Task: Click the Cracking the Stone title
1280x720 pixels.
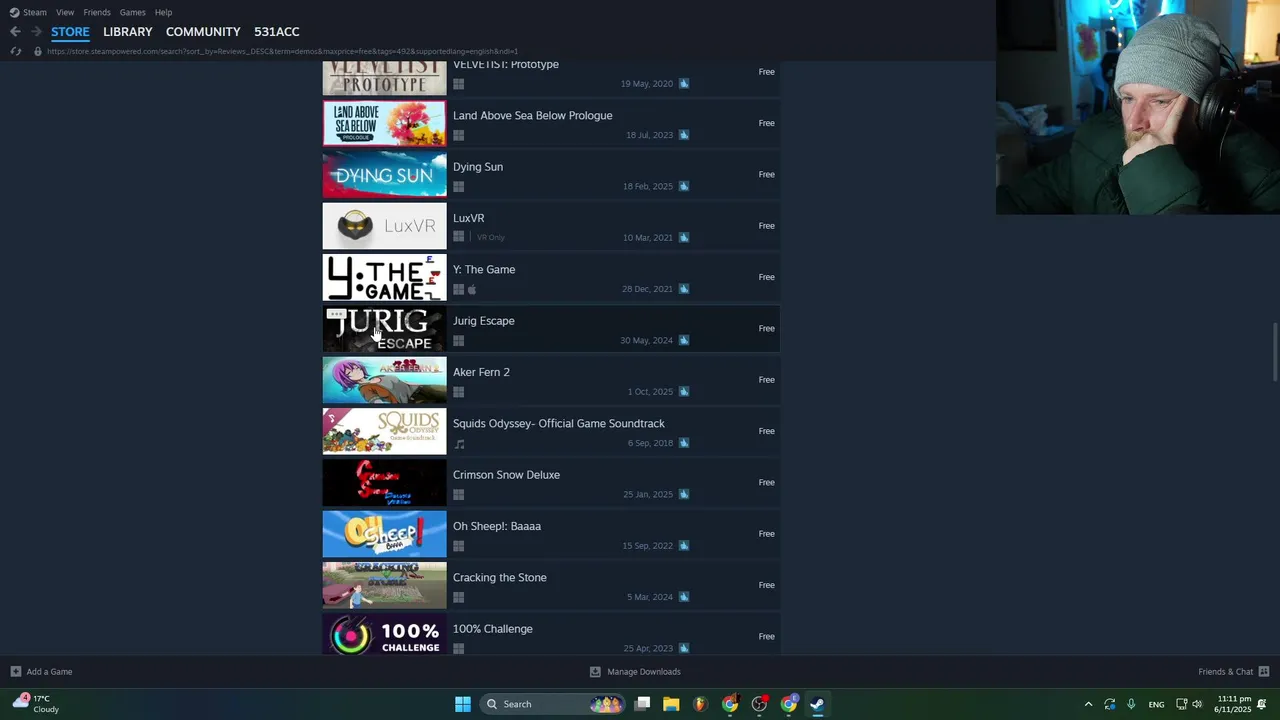Action: click(x=499, y=578)
